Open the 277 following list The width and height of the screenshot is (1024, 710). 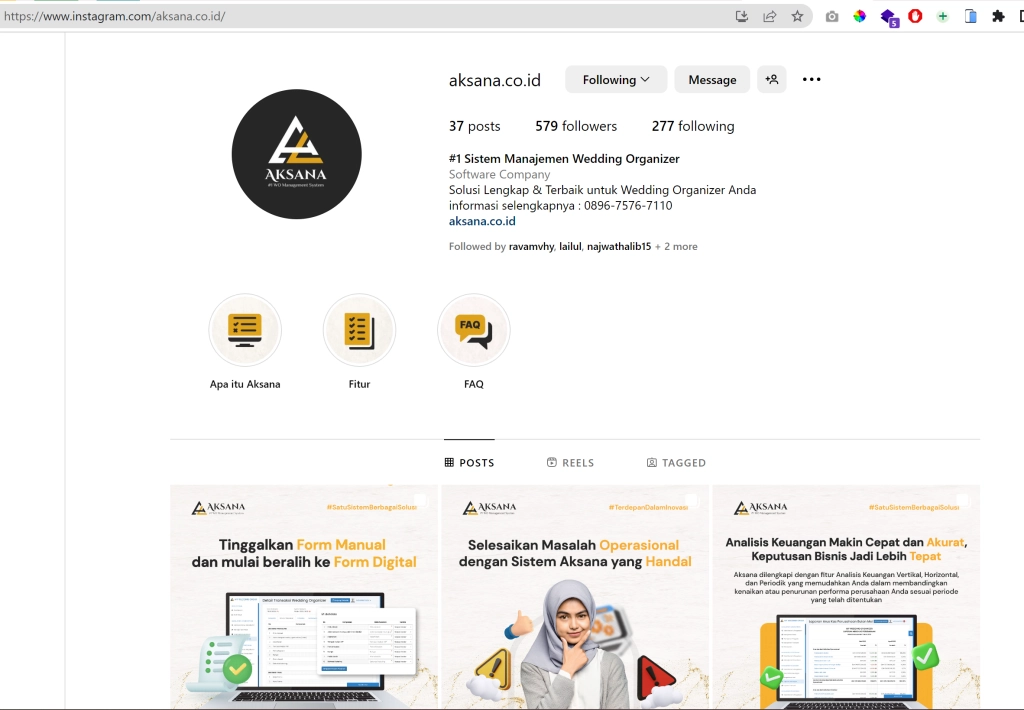(x=693, y=126)
